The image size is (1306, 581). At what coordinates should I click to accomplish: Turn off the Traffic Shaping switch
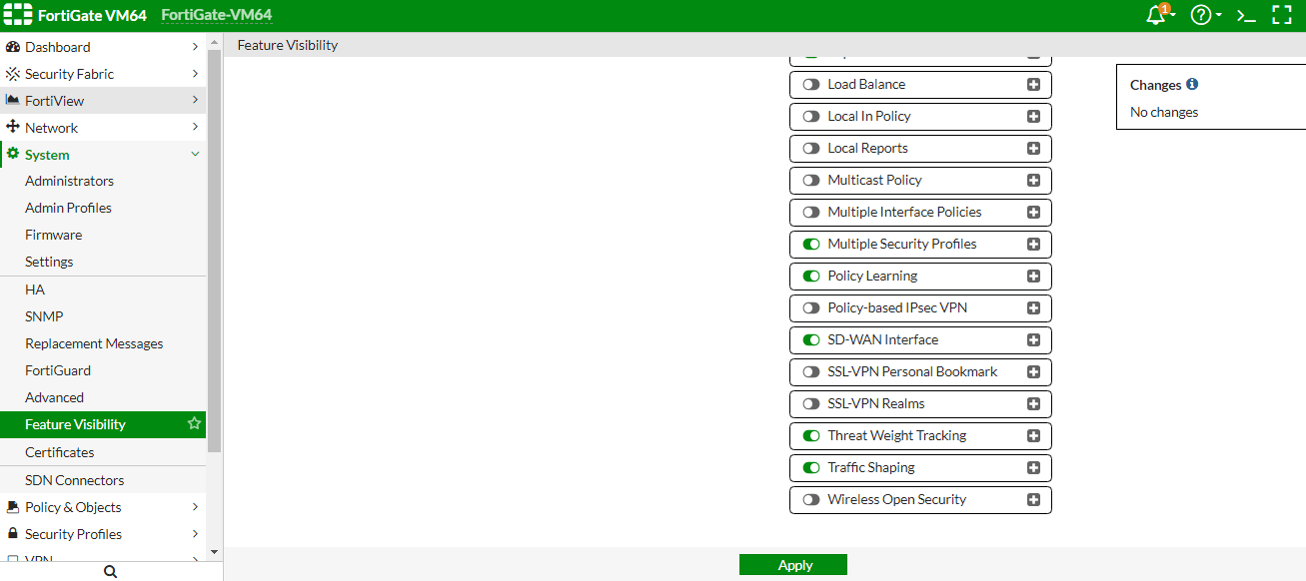(x=811, y=469)
